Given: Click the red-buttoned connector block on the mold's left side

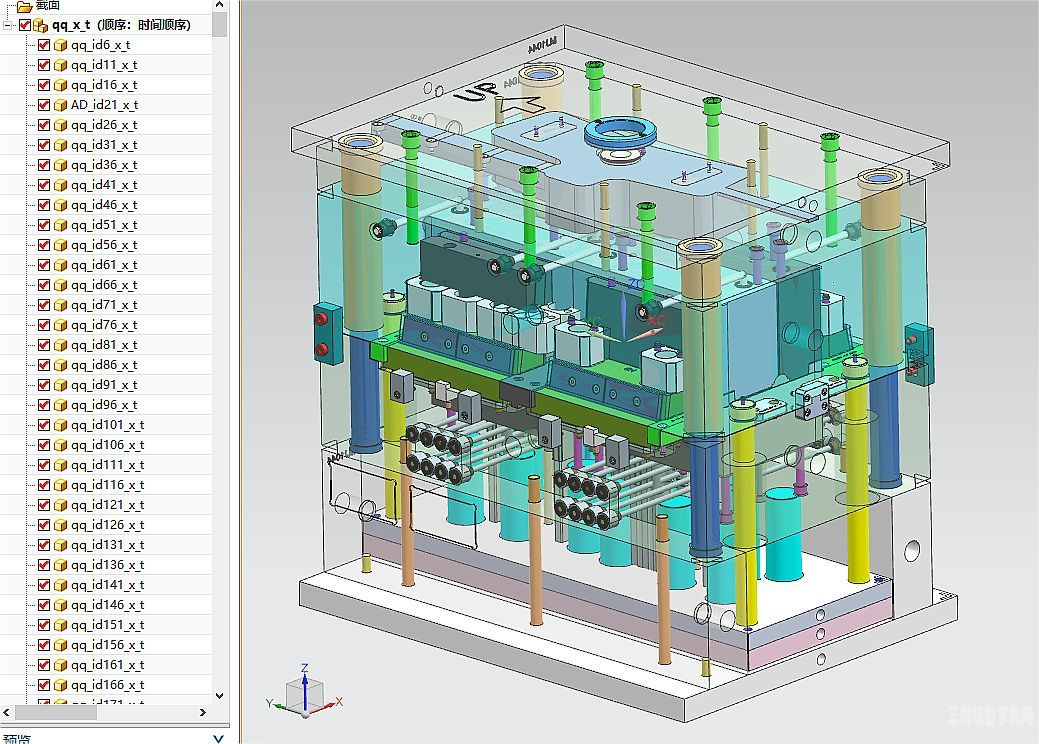Looking at the screenshot, I should [x=327, y=333].
